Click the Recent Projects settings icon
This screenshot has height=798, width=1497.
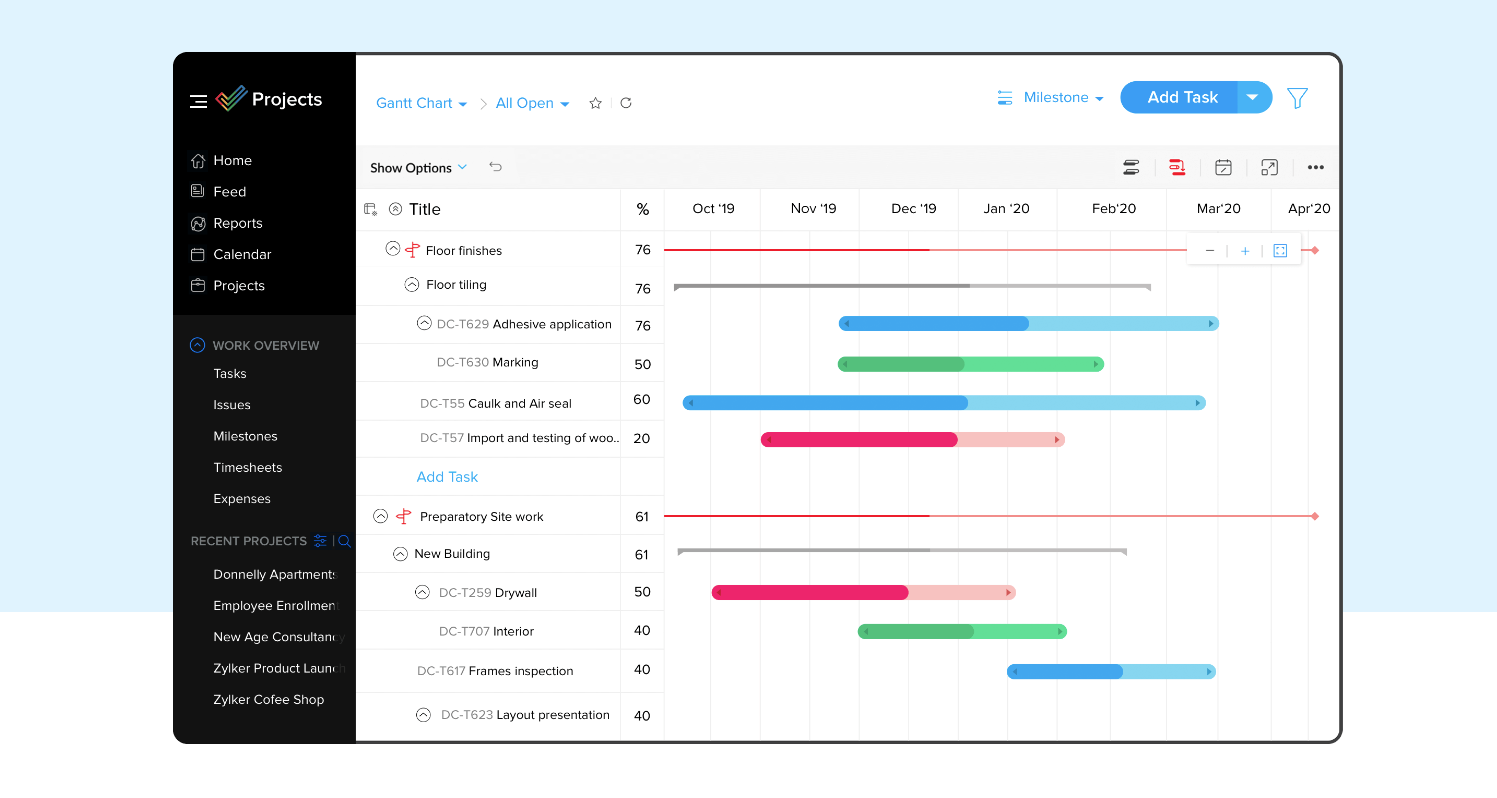pyautogui.click(x=320, y=541)
